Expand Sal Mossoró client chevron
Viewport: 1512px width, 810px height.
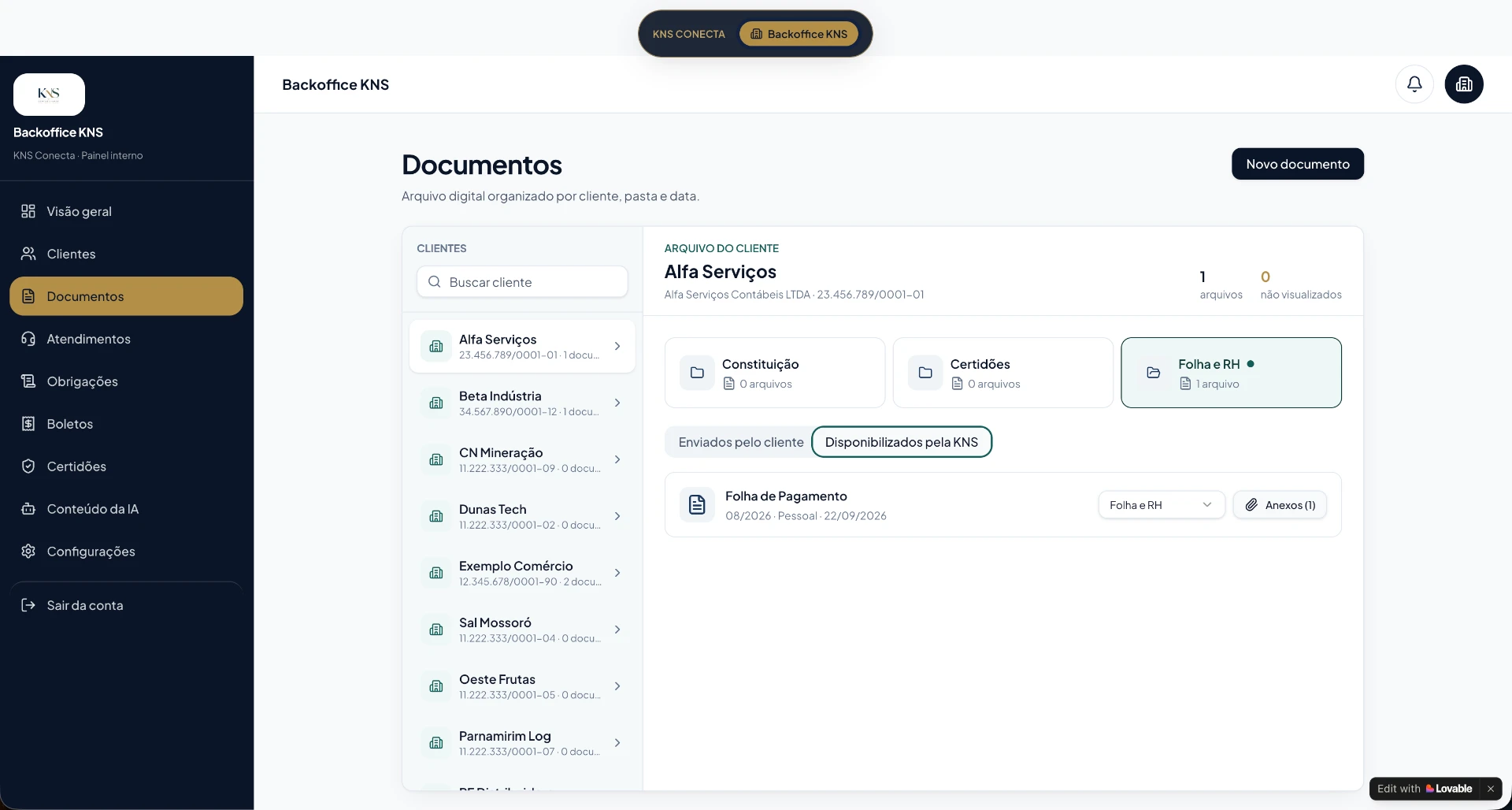pyautogui.click(x=617, y=630)
